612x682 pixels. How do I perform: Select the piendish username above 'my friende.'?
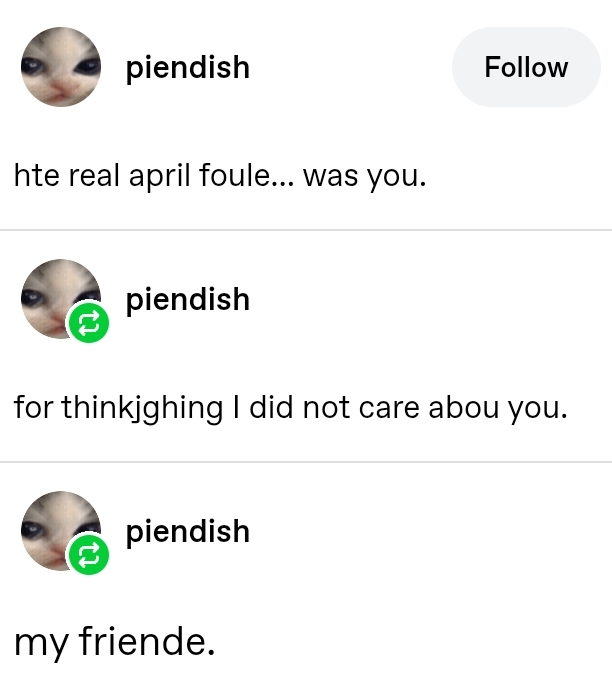[x=187, y=531]
